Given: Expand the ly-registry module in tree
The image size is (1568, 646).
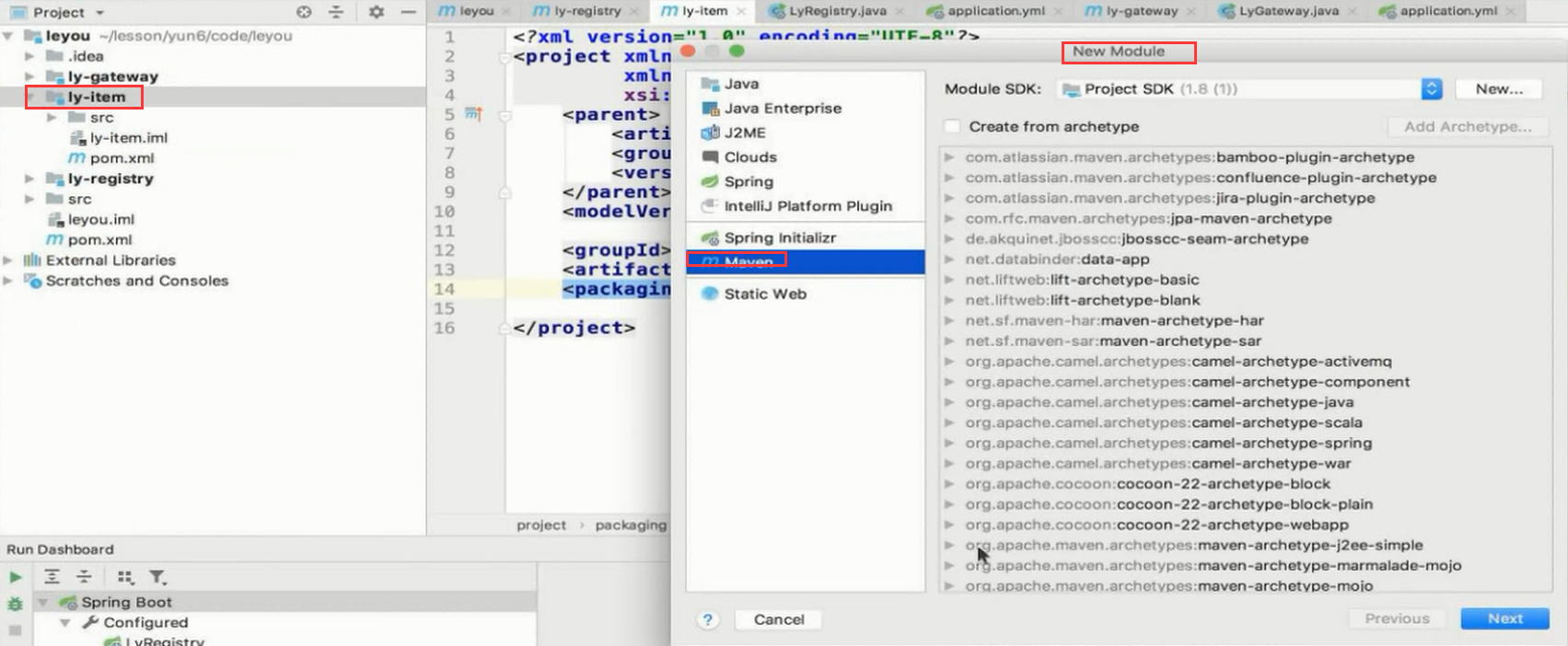Looking at the screenshot, I should tap(29, 179).
